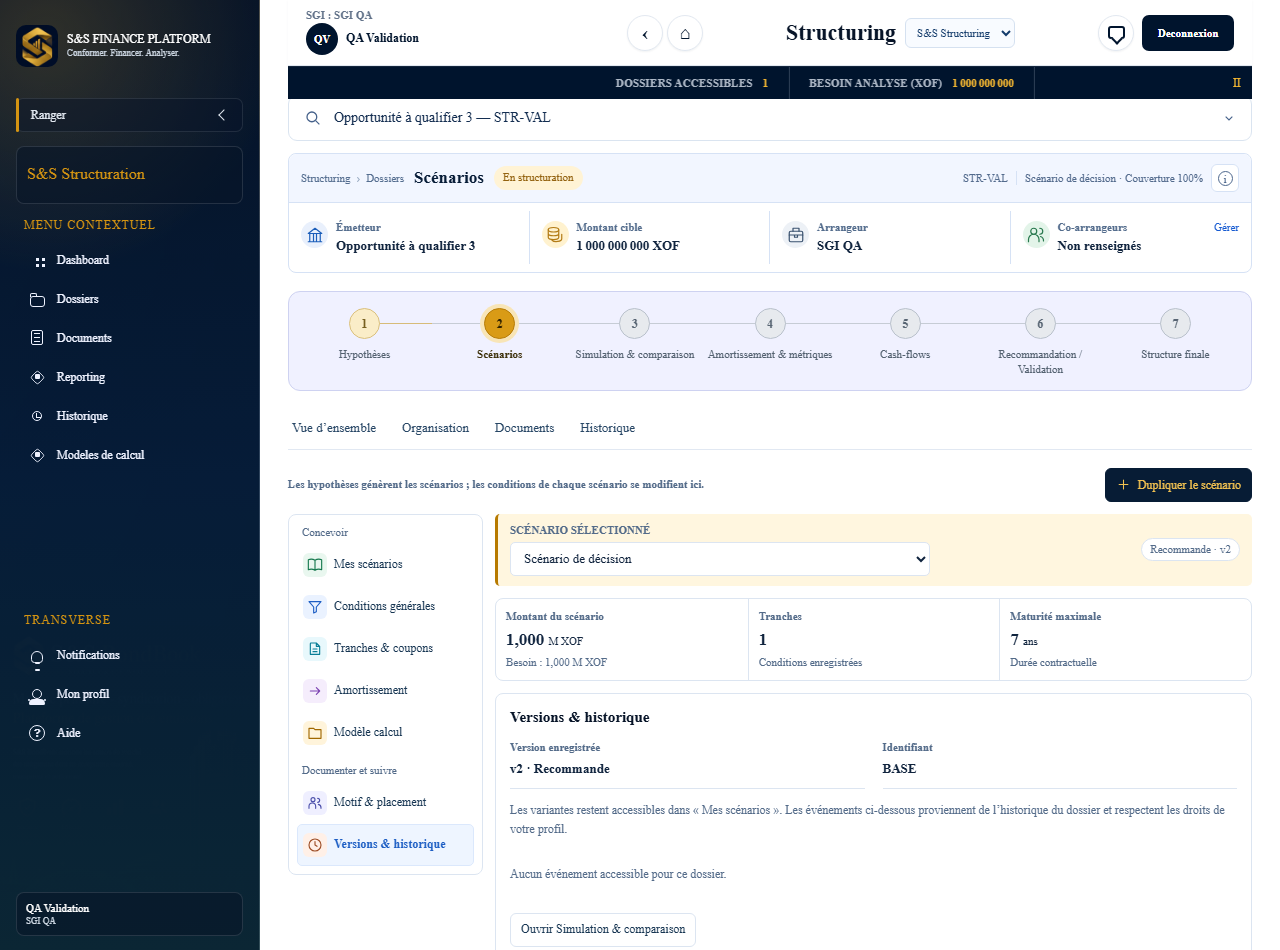The width and height of the screenshot is (1280, 950).
Task: Go to home via the house icon
Action: coord(685,33)
